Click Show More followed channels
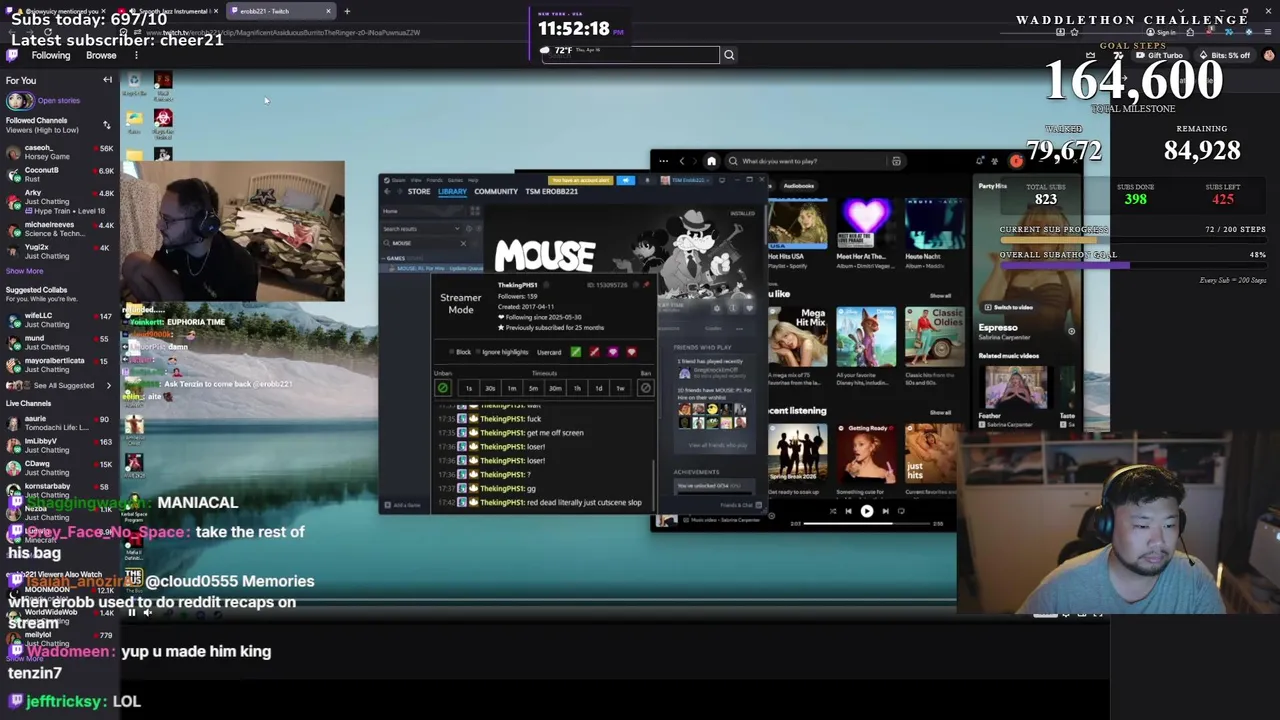This screenshot has width=1280, height=720. pos(24,271)
